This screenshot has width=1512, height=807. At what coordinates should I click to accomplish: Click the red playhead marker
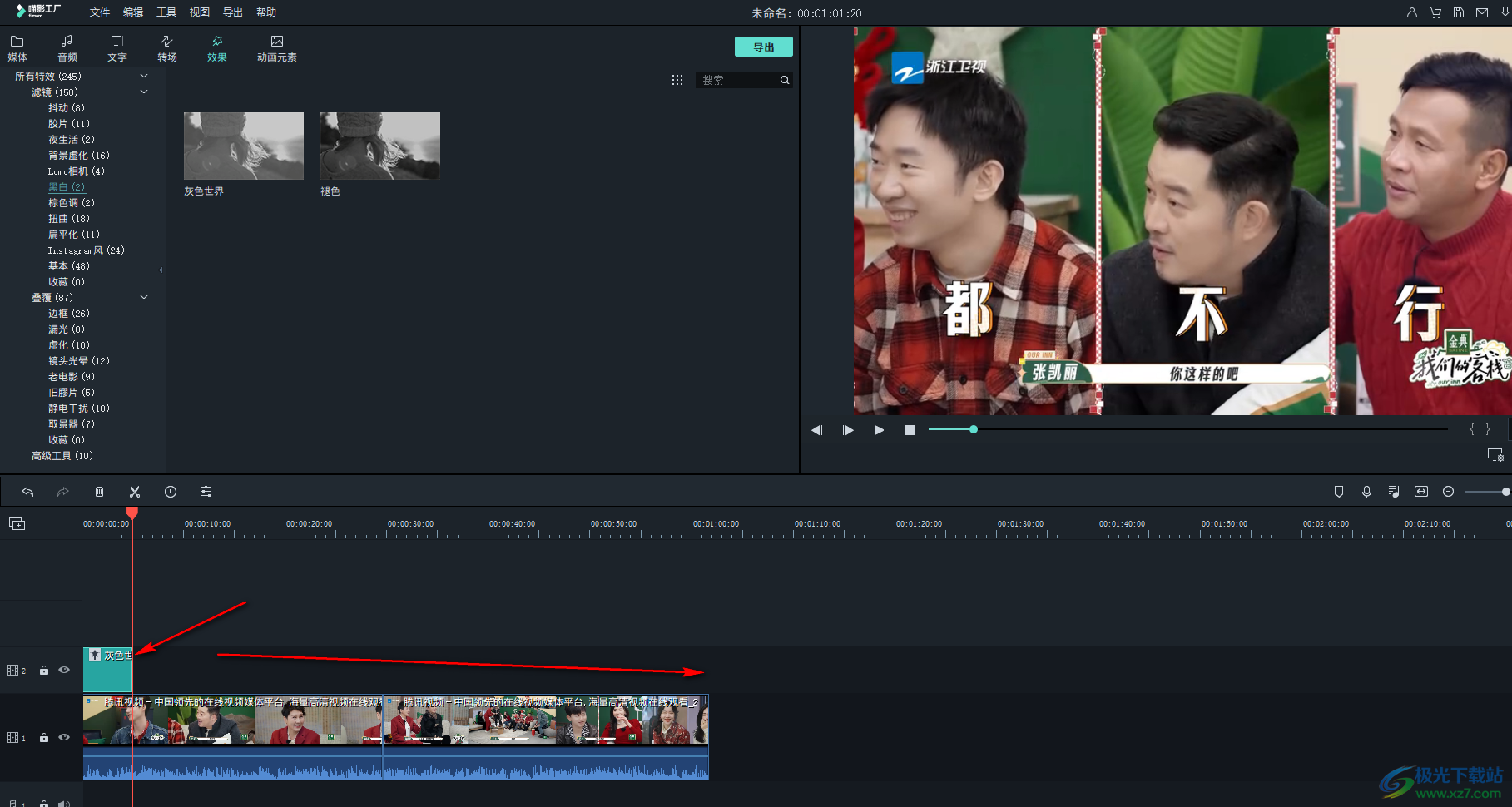point(132,513)
